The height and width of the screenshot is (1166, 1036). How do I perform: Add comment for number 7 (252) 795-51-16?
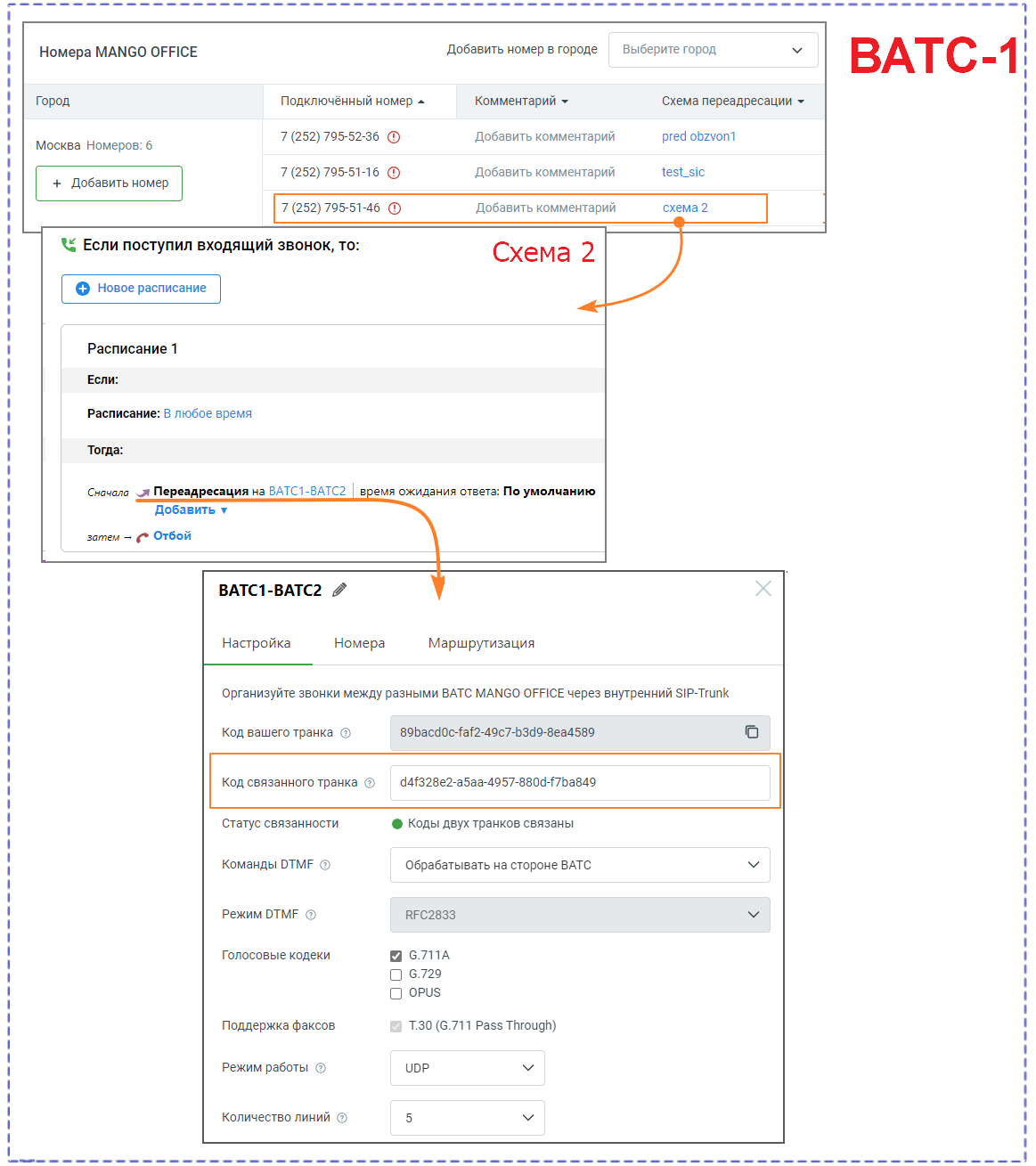click(x=545, y=173)
